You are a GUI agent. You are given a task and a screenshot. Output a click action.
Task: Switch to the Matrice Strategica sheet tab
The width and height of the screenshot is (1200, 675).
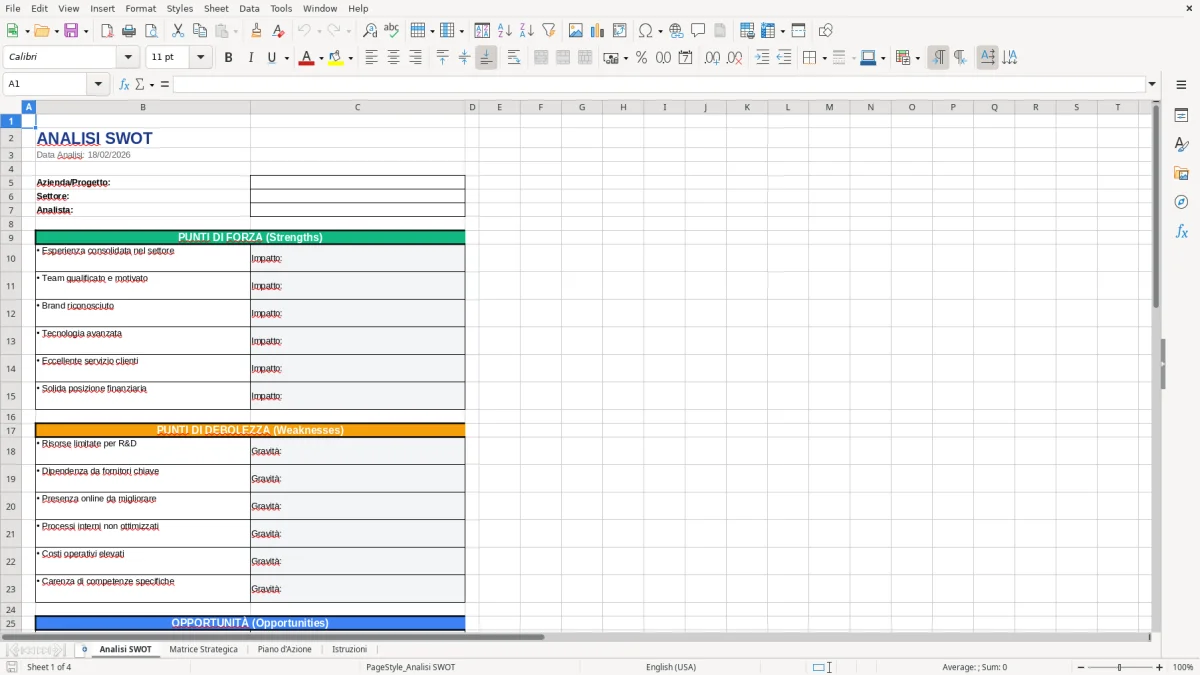tap(204, 648)
